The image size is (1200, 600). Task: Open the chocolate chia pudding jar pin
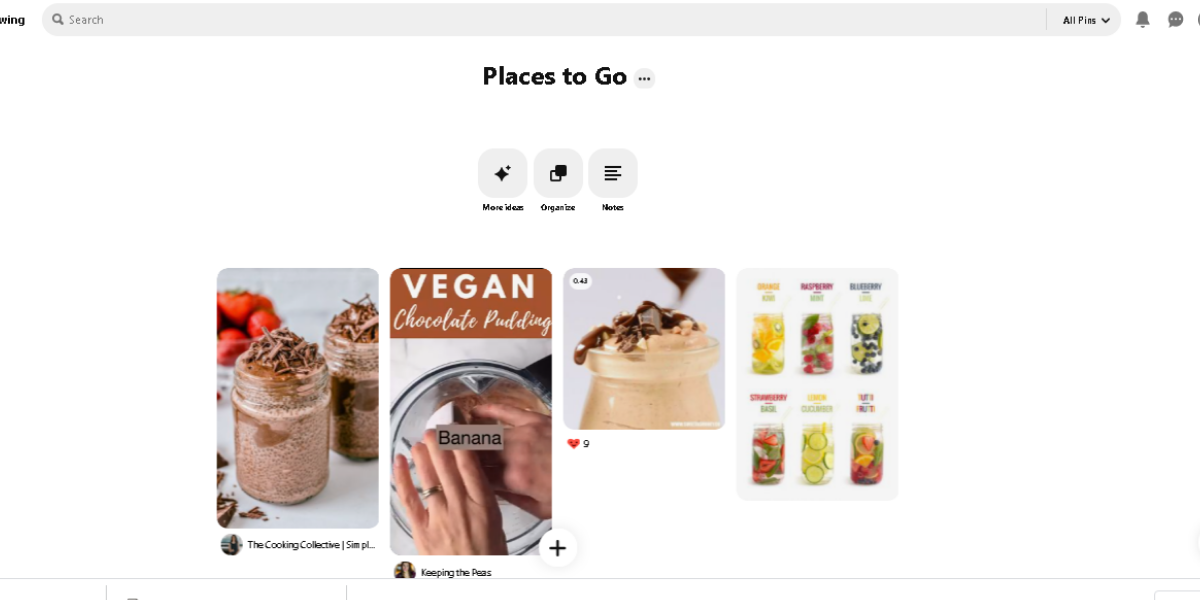(298, 398)
